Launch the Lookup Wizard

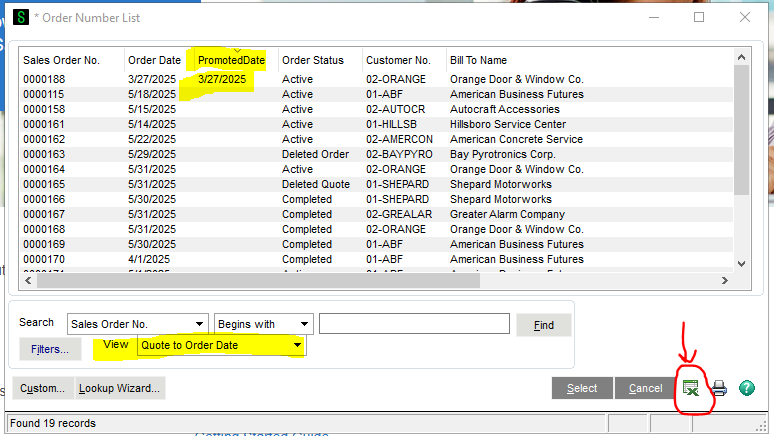click(120, 388)
